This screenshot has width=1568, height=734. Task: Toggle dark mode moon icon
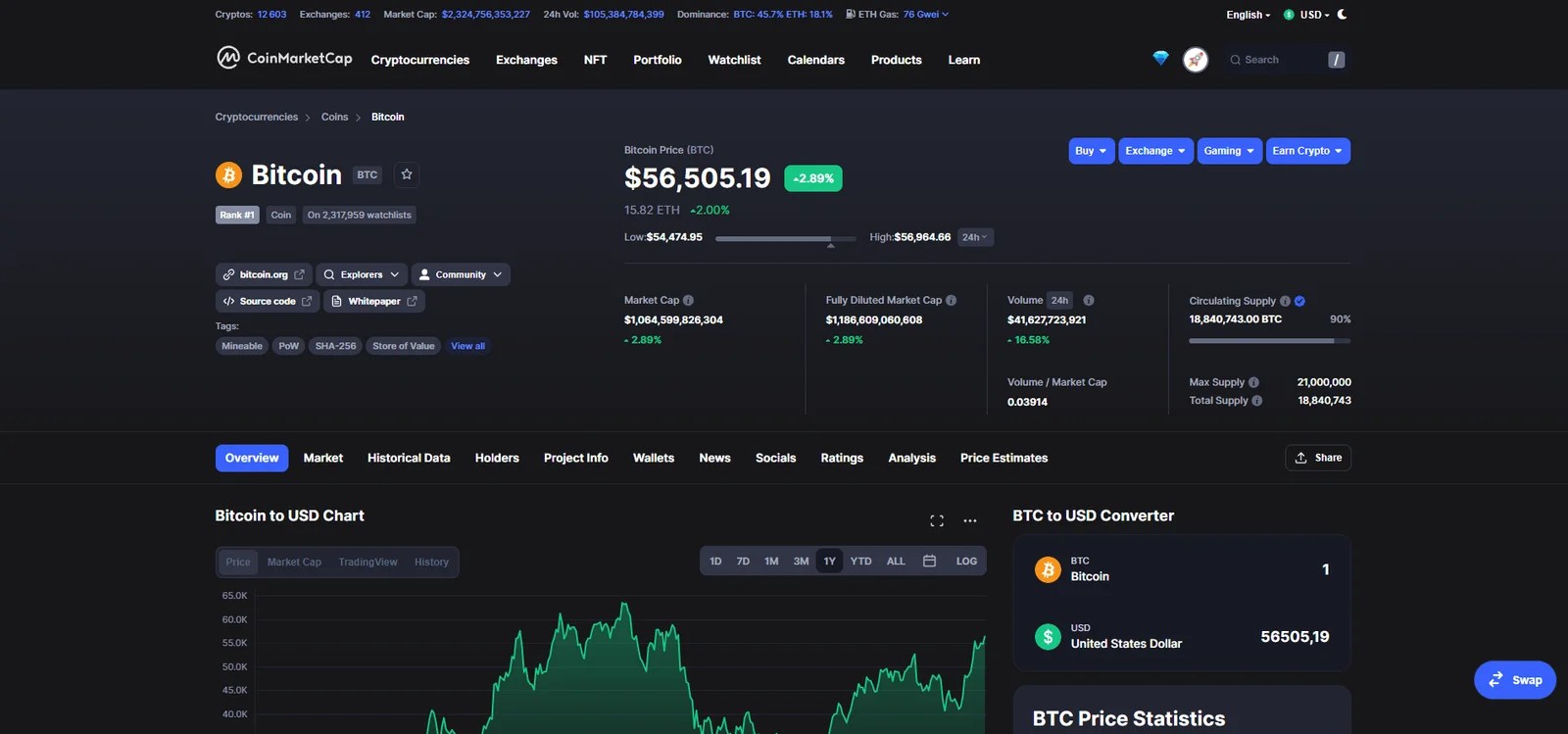(1343, 15)
